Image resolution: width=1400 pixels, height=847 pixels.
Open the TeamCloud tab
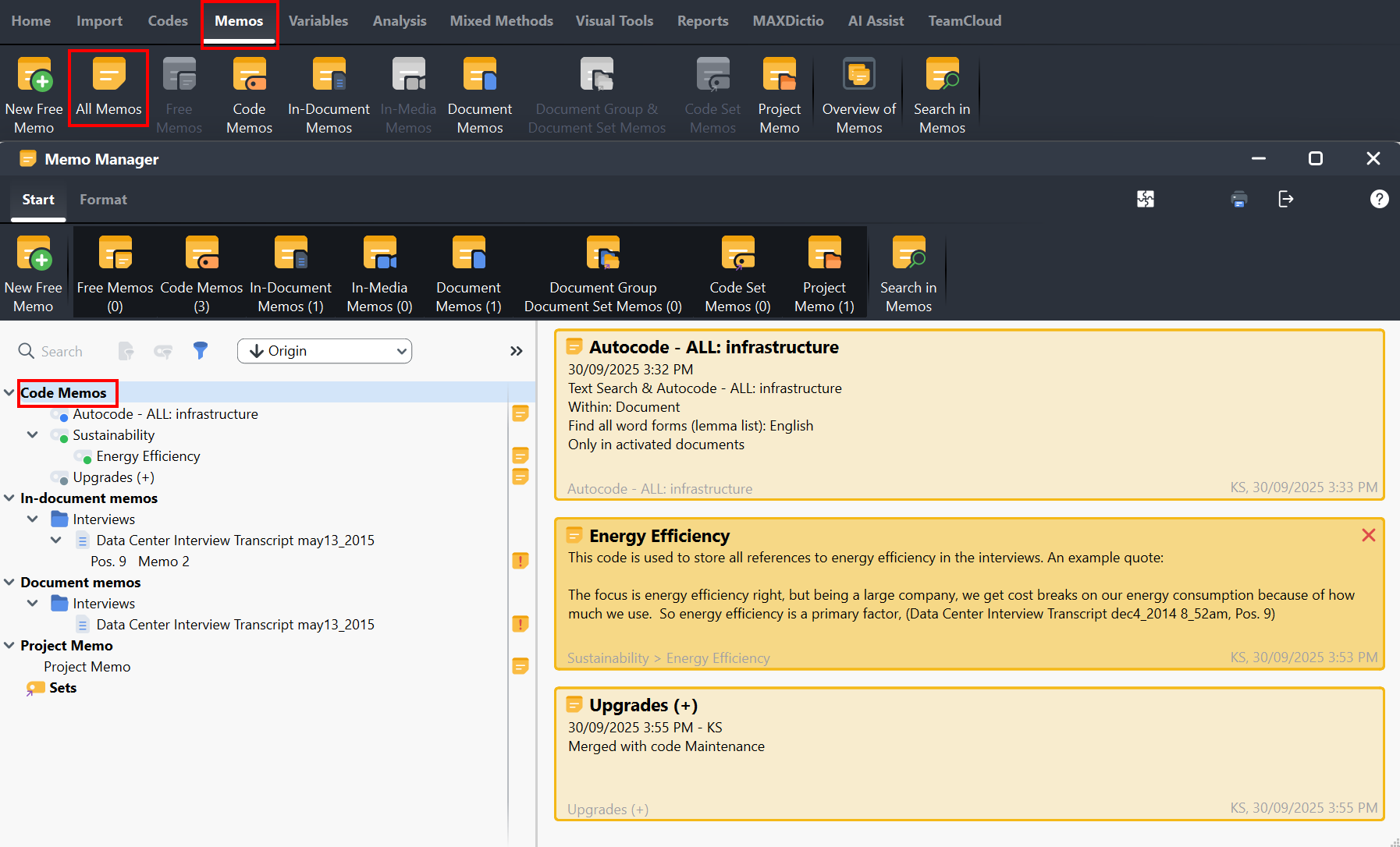pos(965,21)
